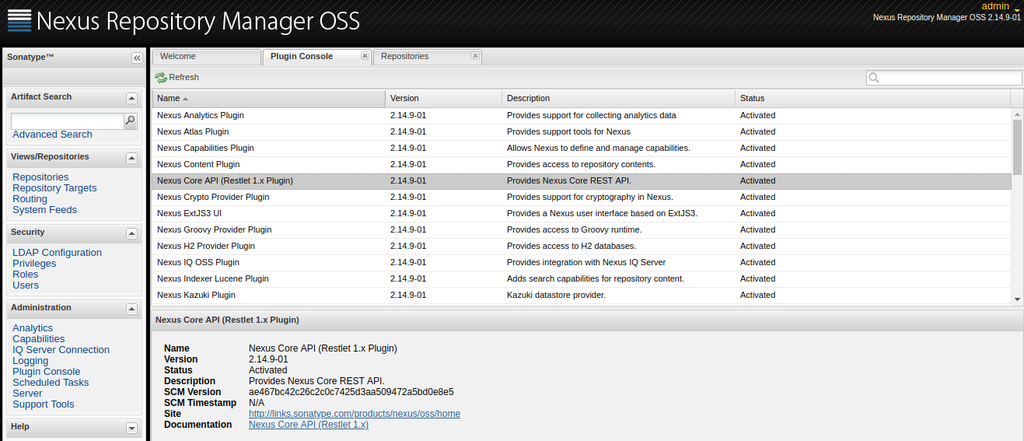Select Nexus Core API (Restlet 1.x Plugin) row
Image resolution: width=1024 pixels, height=441 pixels.
point(581,180)
